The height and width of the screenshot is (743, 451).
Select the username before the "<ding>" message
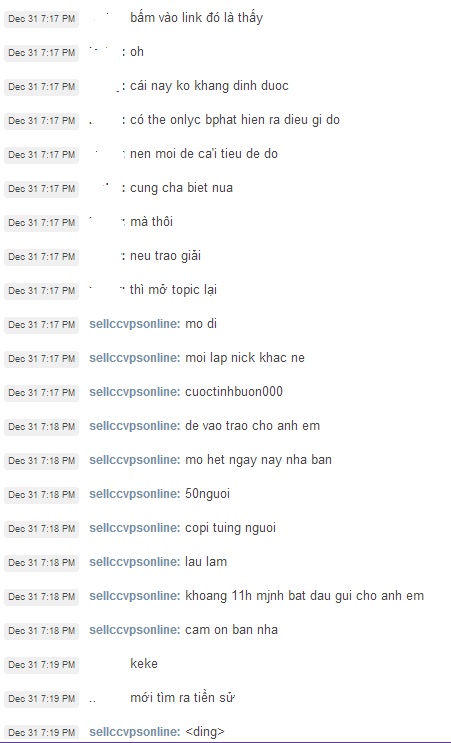coord(135,732)
